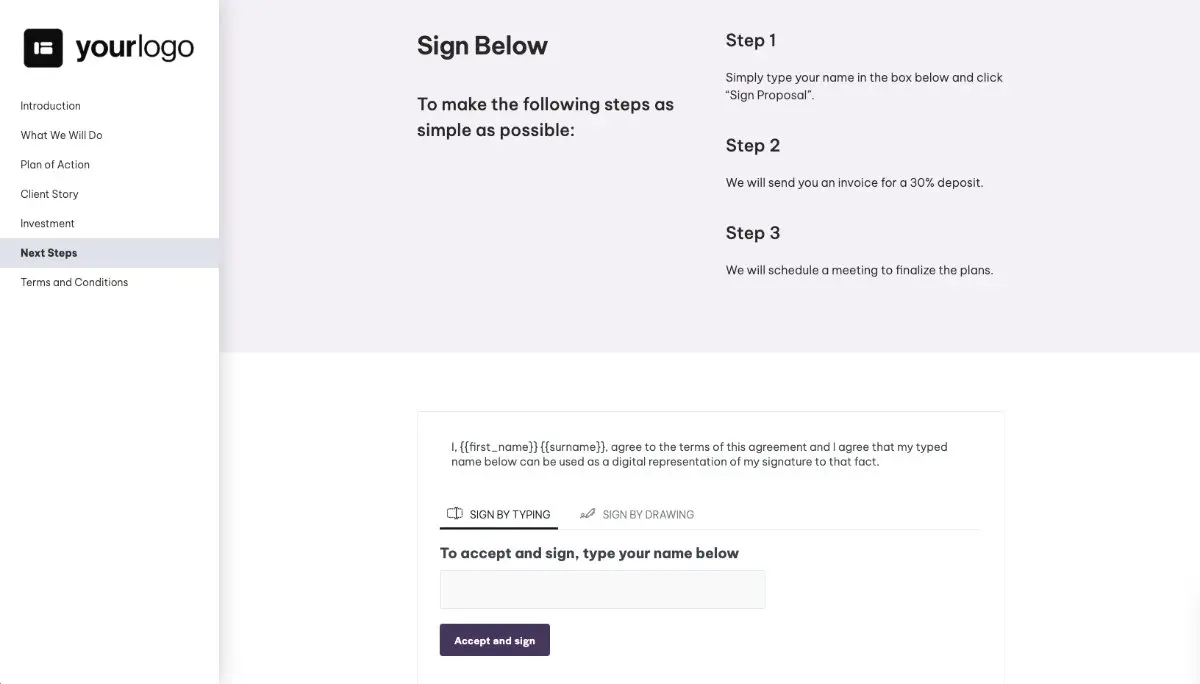1200x684 pixels.
Task: Click the Step 3 heading
Action: pos(752,232)
